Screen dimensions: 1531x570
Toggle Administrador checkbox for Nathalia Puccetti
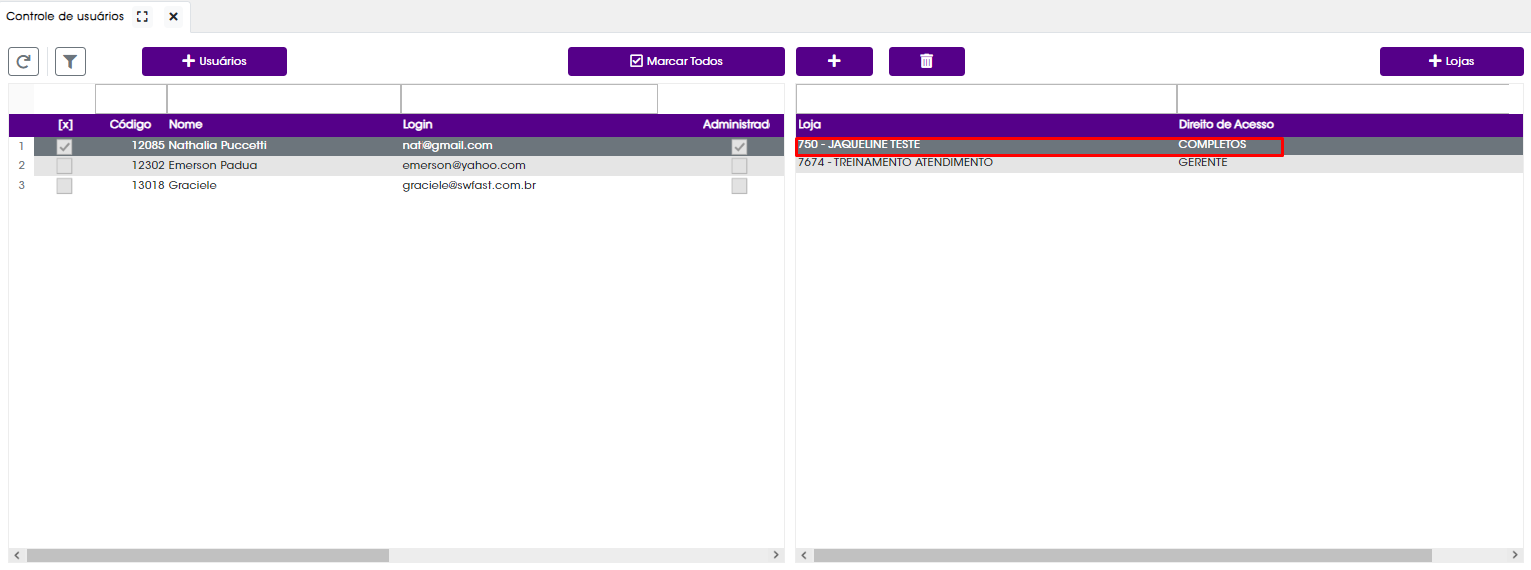click(739, 146)
